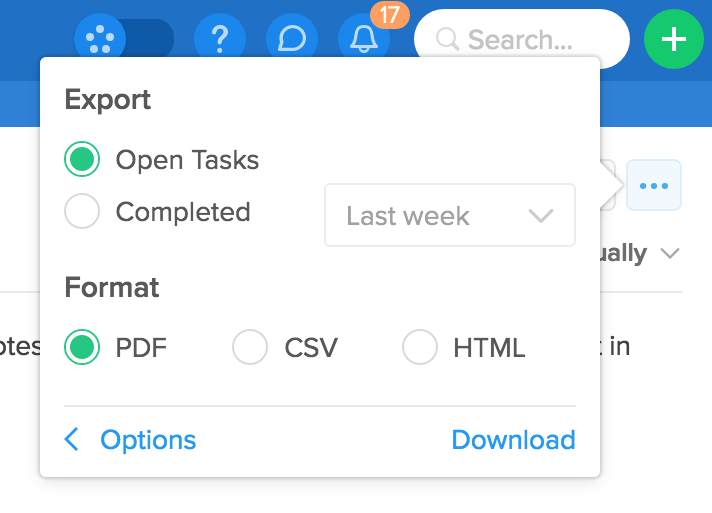712x513 pixels.
Task: Select the Completed radio button
Action: click(x=82, y=211)
